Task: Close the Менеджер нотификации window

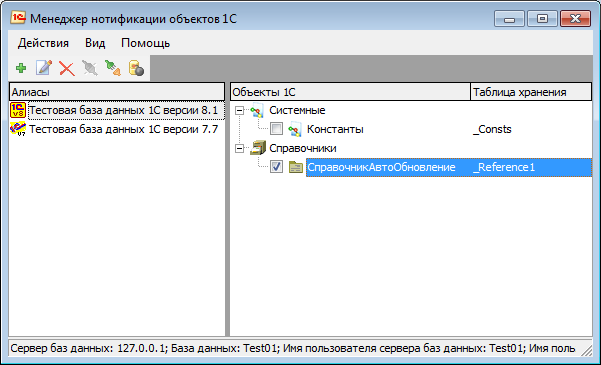Action: (575, 19)
